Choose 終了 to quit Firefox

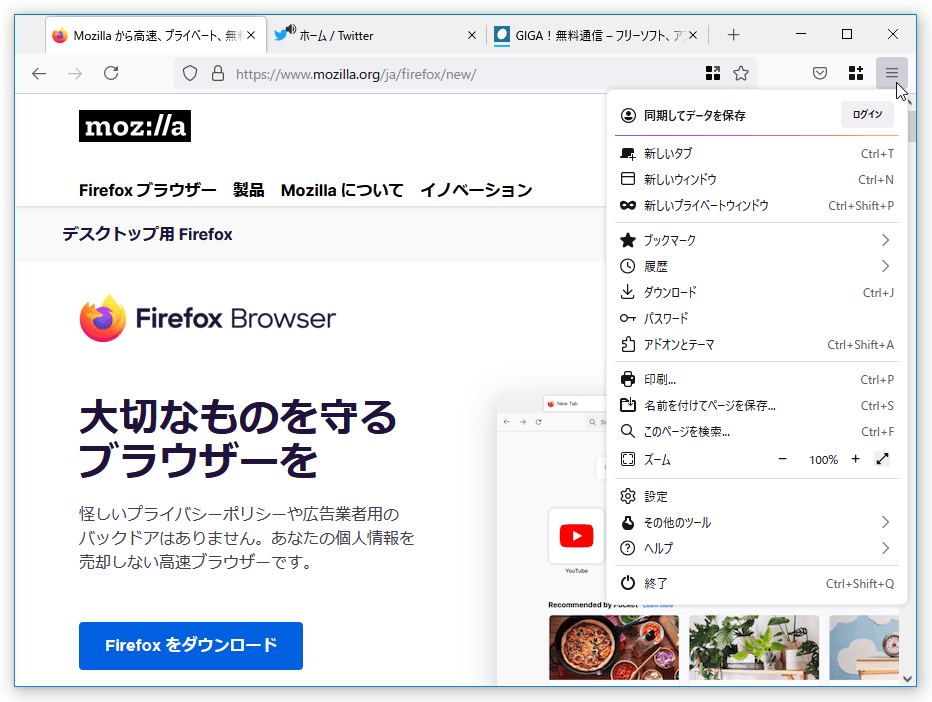click(757, 584)
